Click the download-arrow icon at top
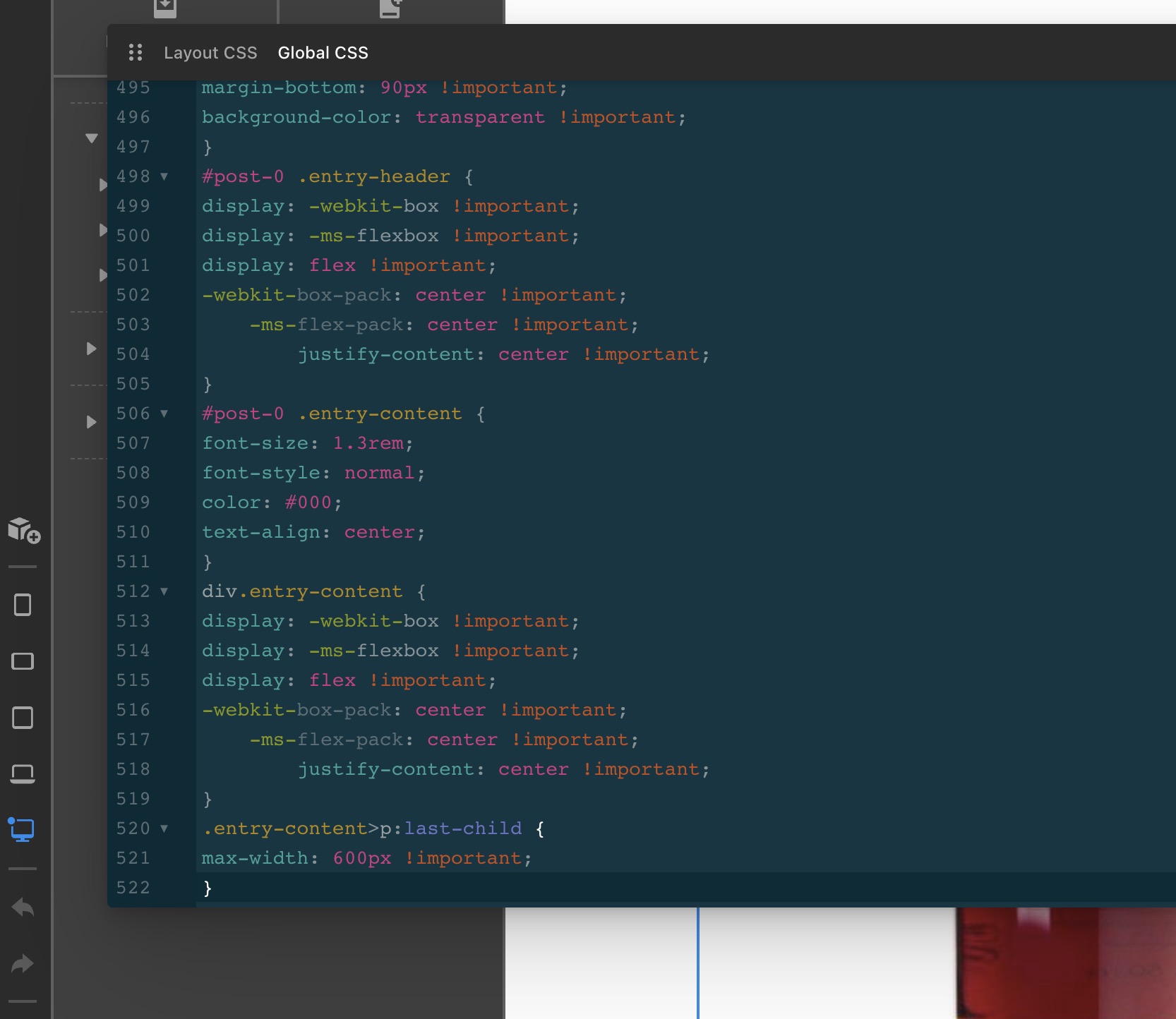This screenshot has width=1176, height=1019. coord(164,8)
